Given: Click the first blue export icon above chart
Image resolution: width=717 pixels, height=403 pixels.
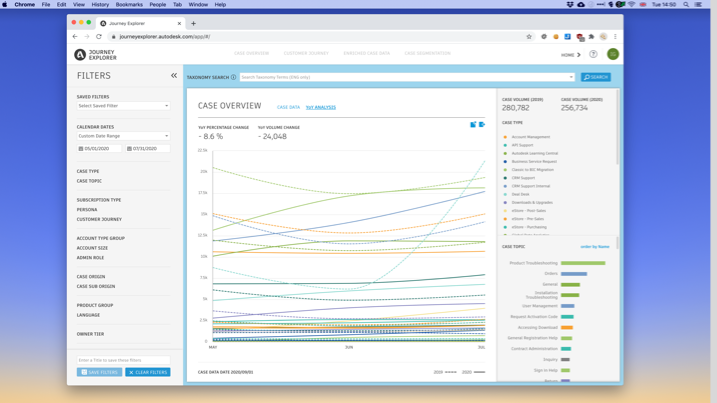Looking at the screenshot, I should [473, 124].
